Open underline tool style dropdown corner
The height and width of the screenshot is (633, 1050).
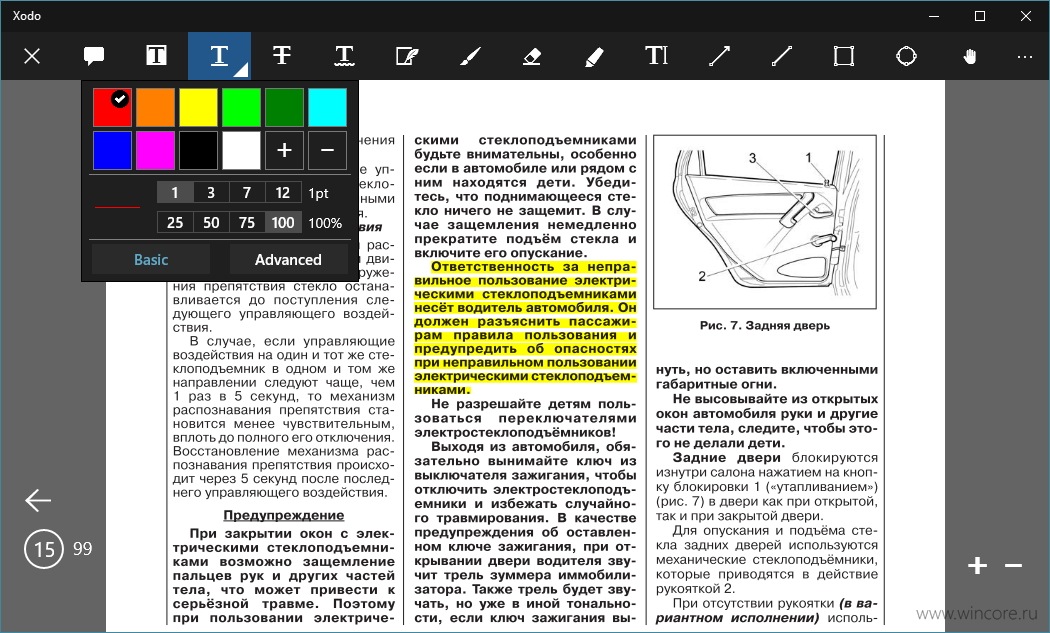pos(243,70)
